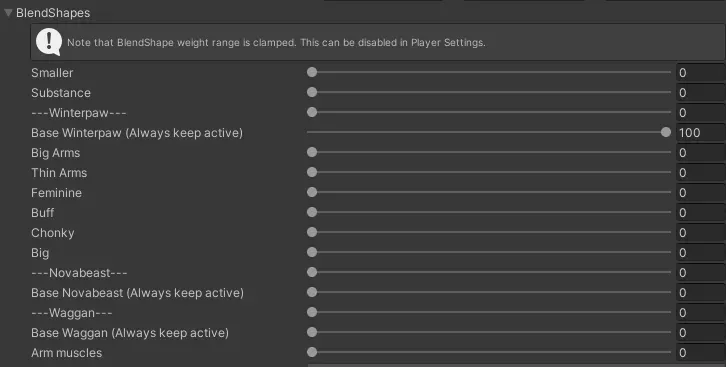Click the Thin Arms value field

701,173
